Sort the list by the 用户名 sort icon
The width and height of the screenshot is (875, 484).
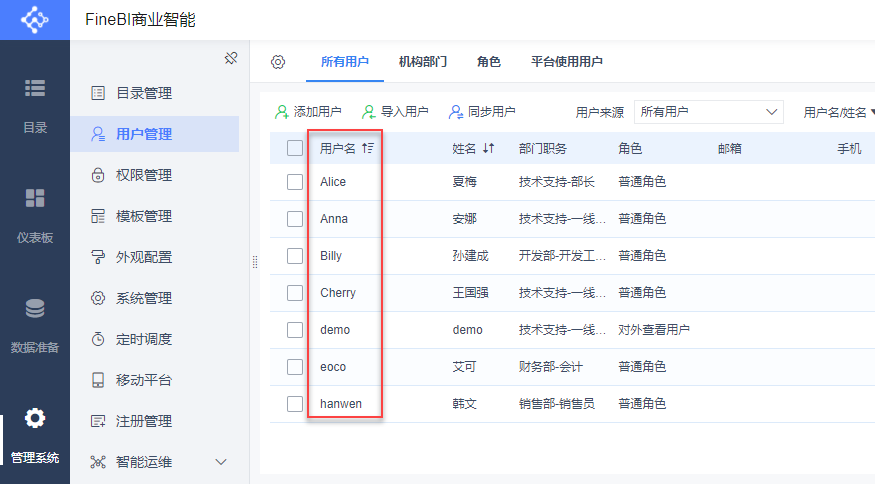coord(368,148)
